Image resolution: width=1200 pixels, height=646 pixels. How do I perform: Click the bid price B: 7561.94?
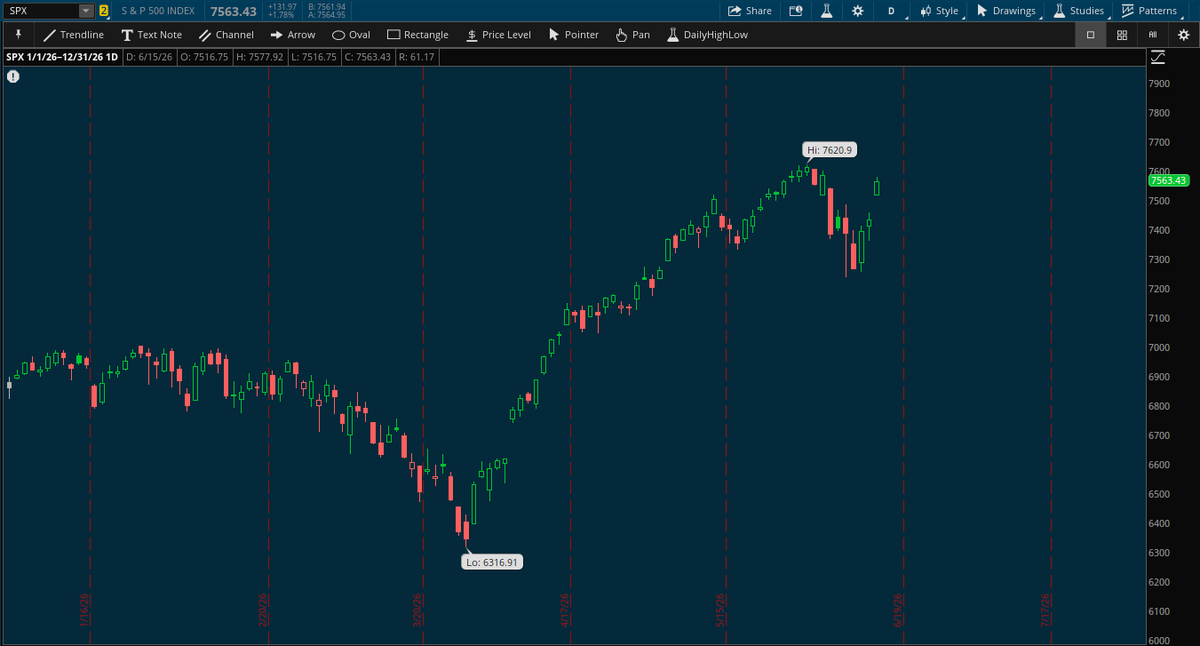pos(325,6)
